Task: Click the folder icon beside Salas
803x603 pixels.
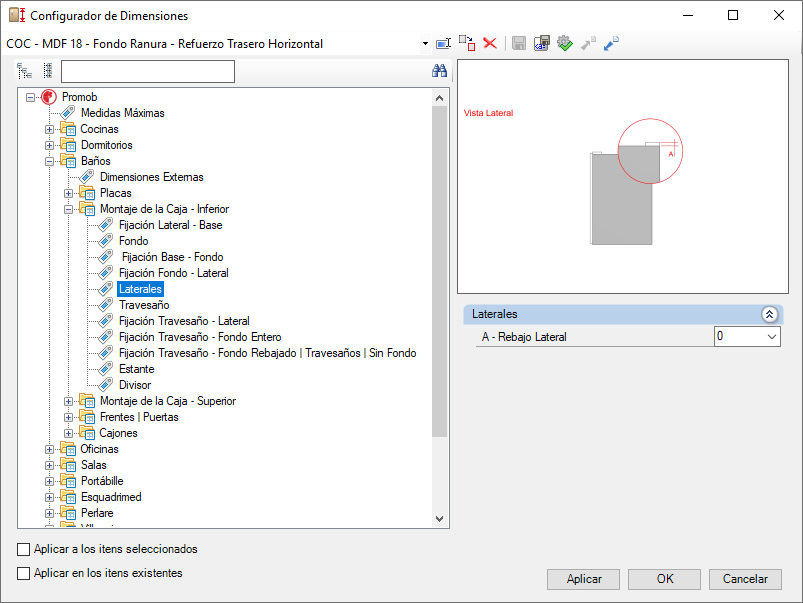Action: pos(68,465)
